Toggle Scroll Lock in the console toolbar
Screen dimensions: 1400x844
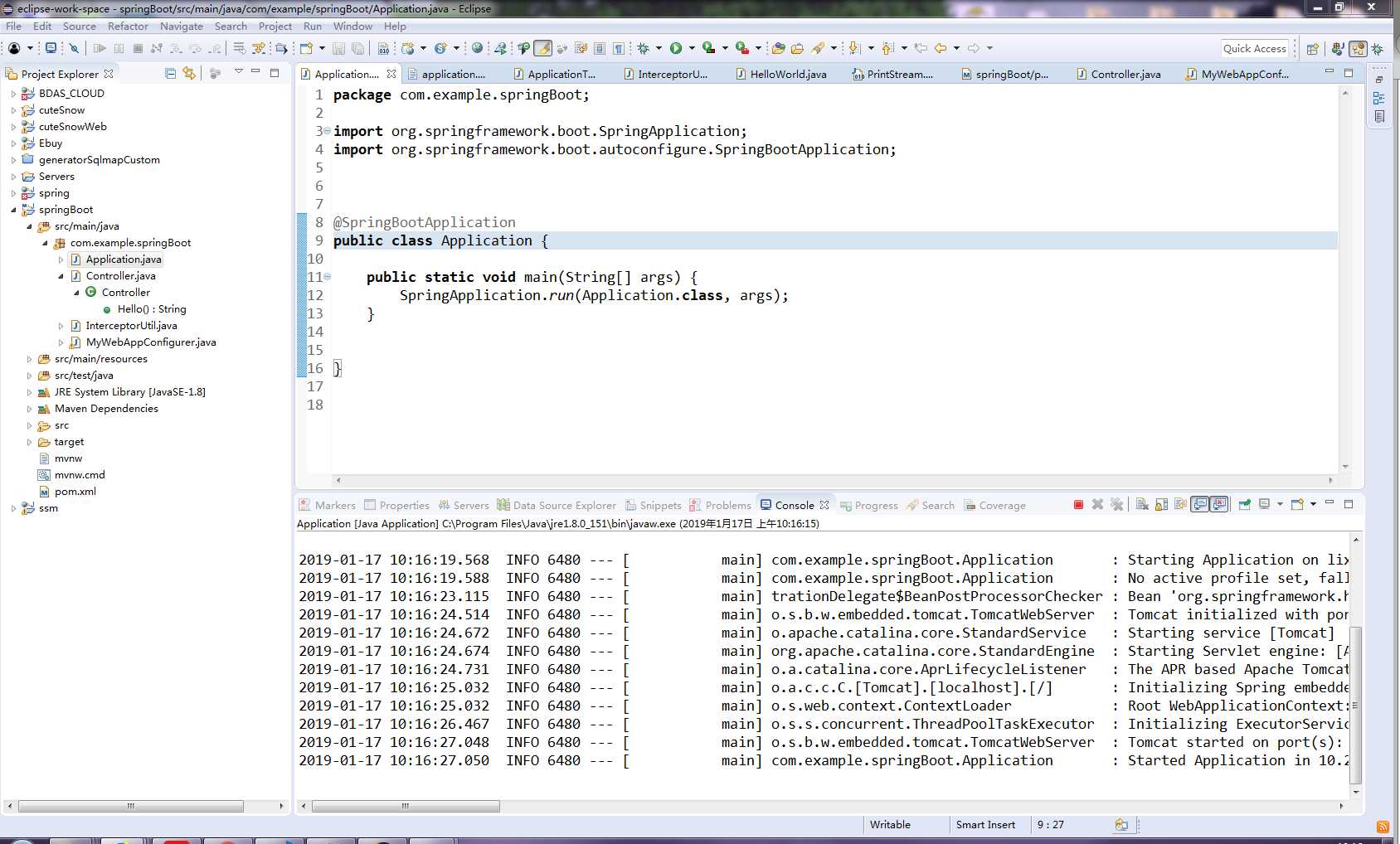1161,504
